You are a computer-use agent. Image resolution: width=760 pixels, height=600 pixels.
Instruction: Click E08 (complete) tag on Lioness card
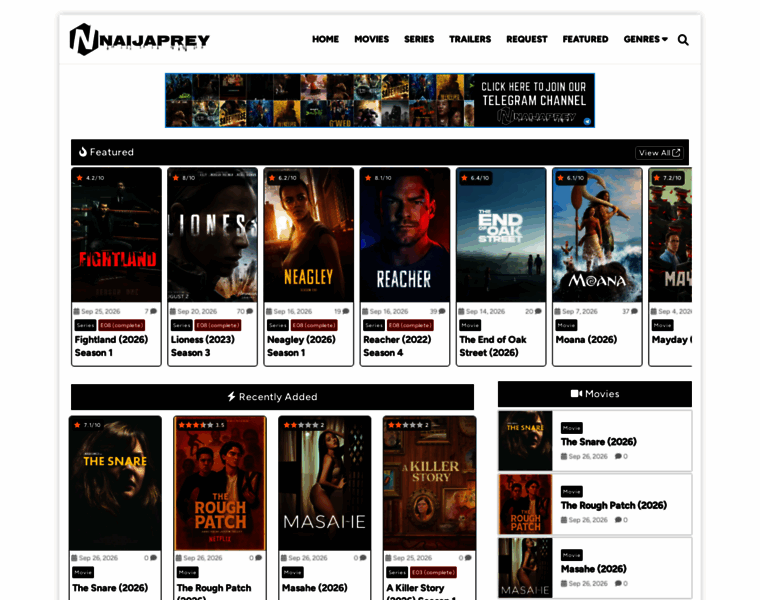coord(218,325)
